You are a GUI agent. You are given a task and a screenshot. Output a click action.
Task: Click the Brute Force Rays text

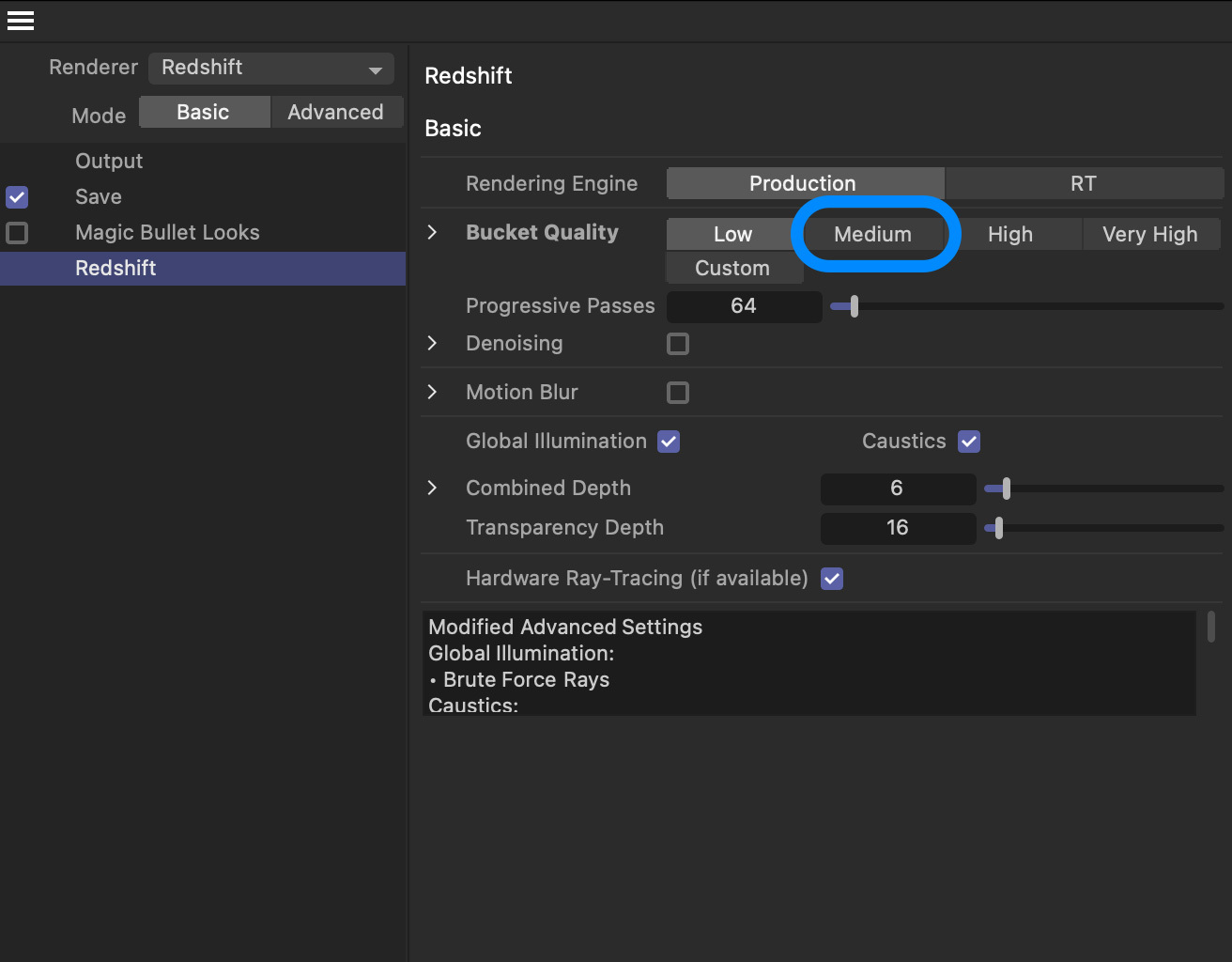[527, 679]
